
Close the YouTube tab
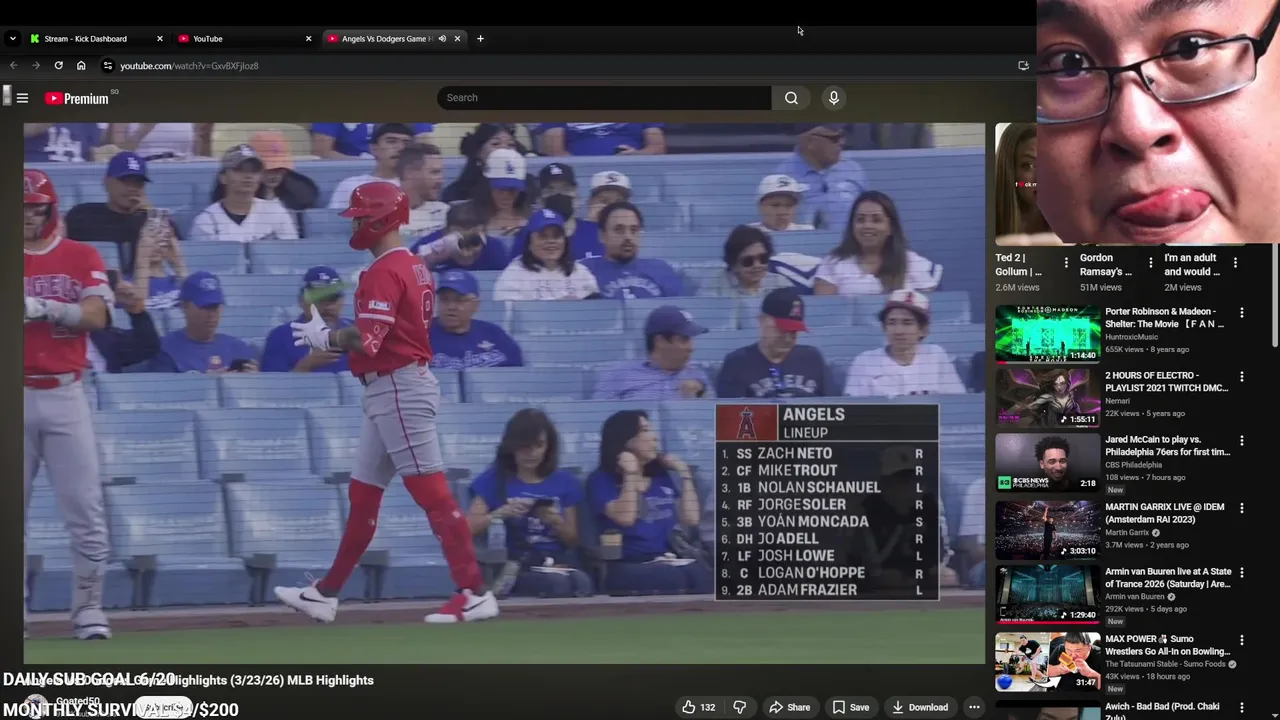(x=309, y=39)
